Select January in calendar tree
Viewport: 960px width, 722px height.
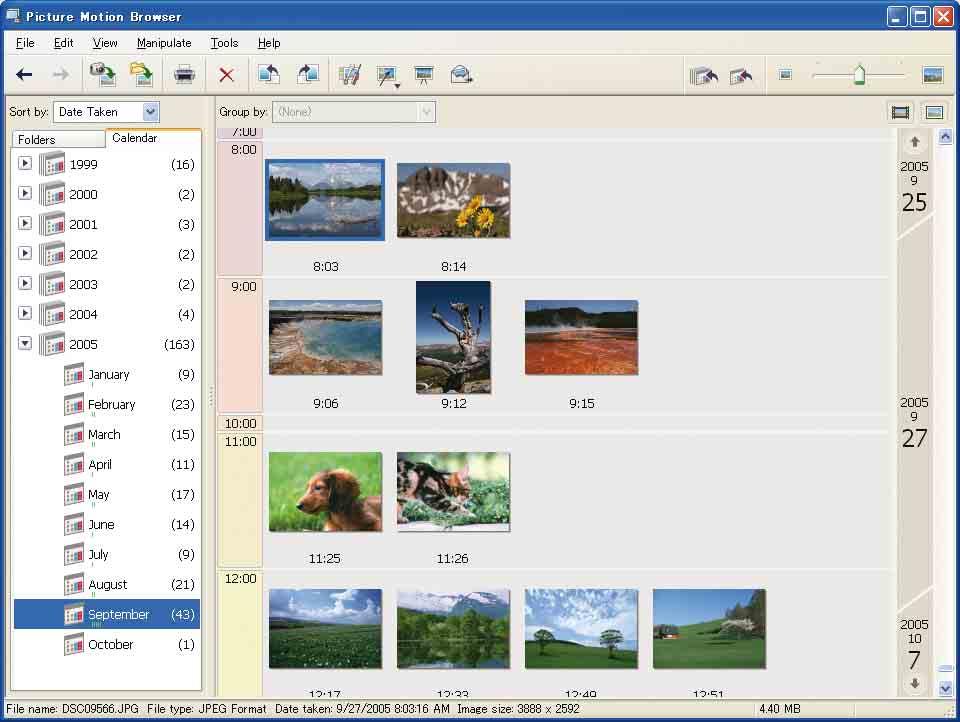click(x=108, y=374)
